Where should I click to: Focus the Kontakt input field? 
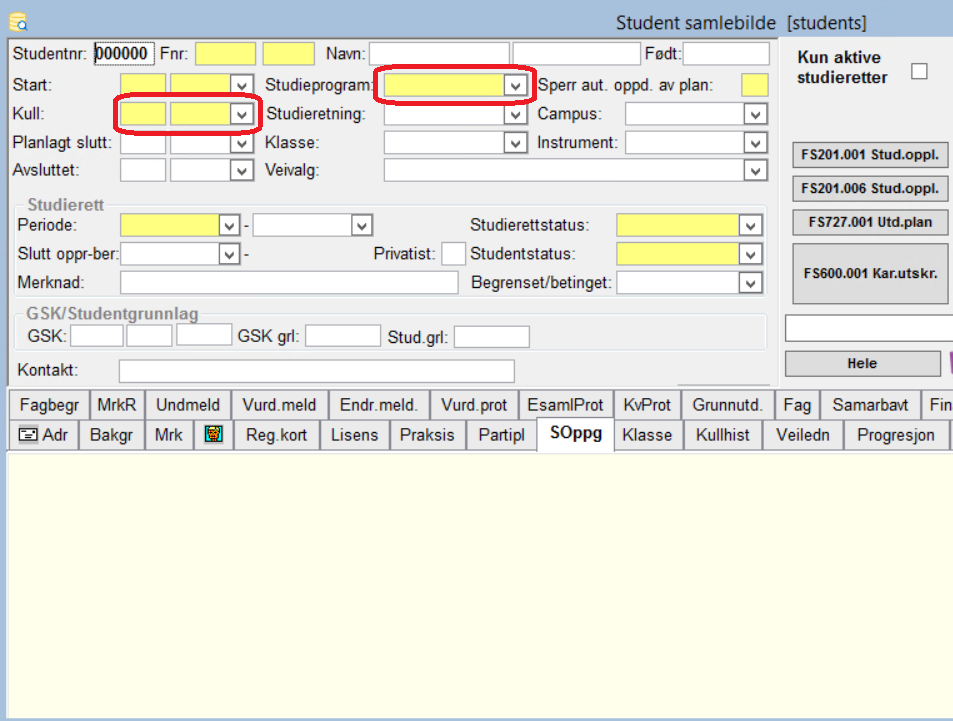pos(317,371)
